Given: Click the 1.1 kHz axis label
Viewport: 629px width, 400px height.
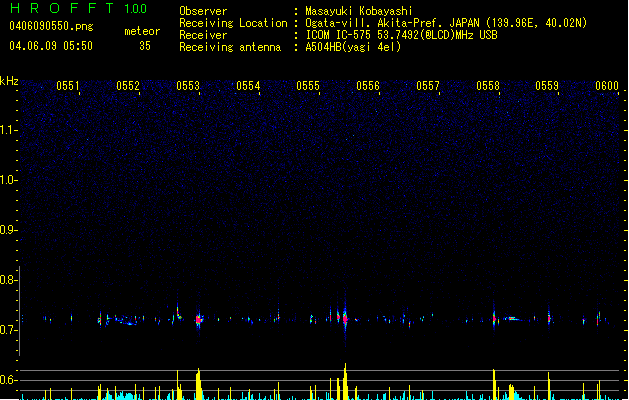Looking at the screenshot, I should coord(8,130).
